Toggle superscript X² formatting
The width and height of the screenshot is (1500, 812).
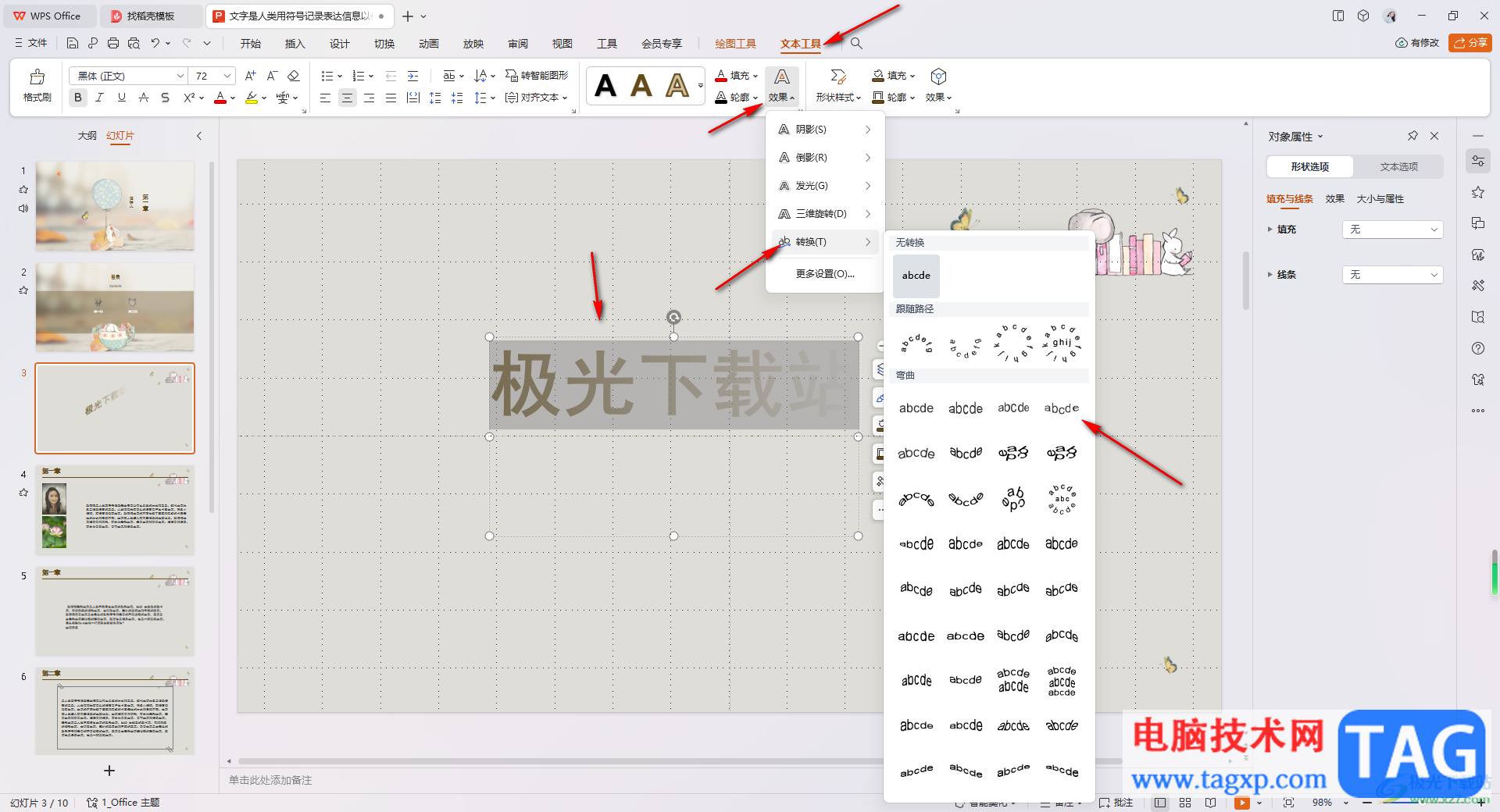[x=188, y=98]
